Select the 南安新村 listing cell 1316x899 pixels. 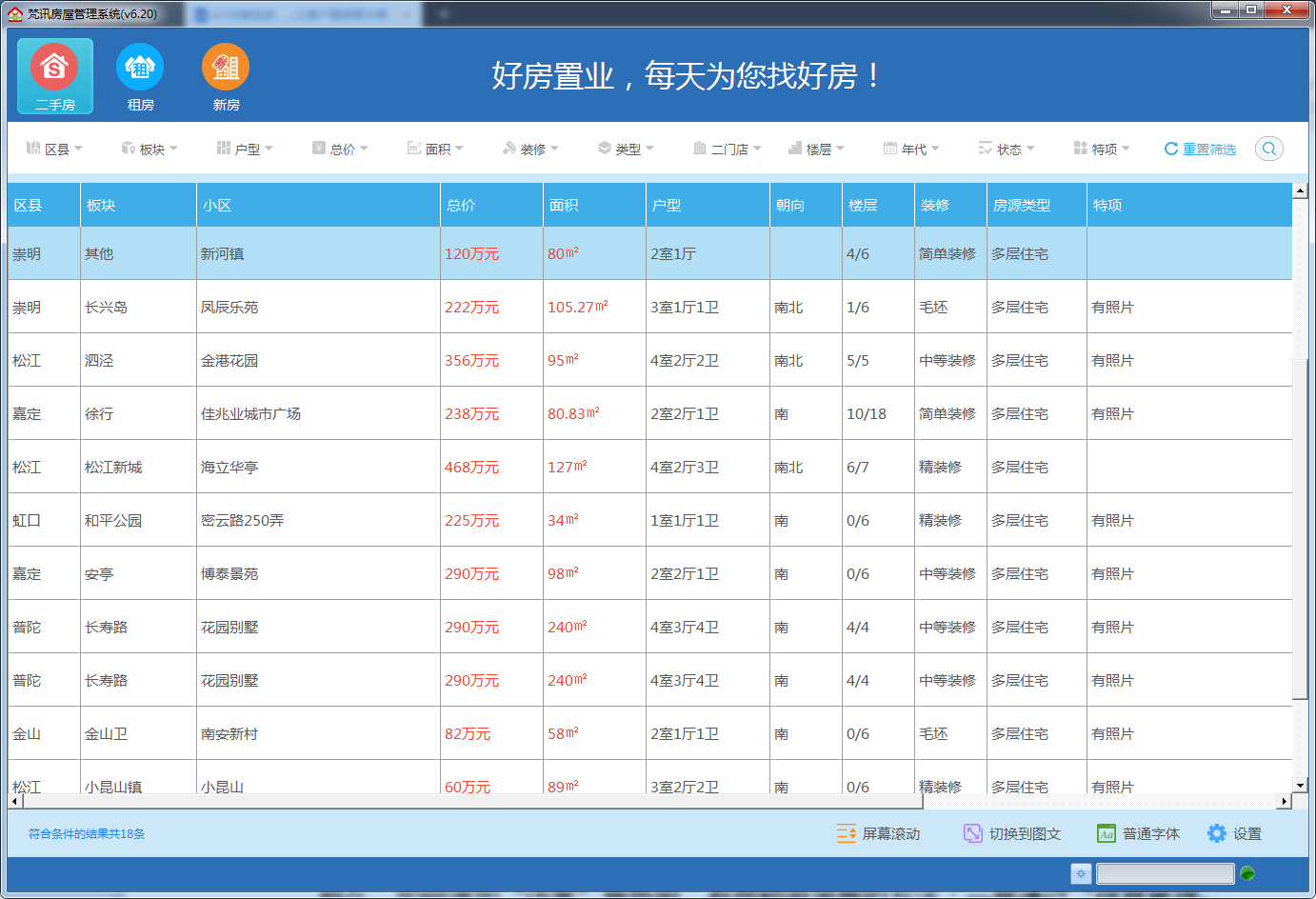click(x=318, y=733)
